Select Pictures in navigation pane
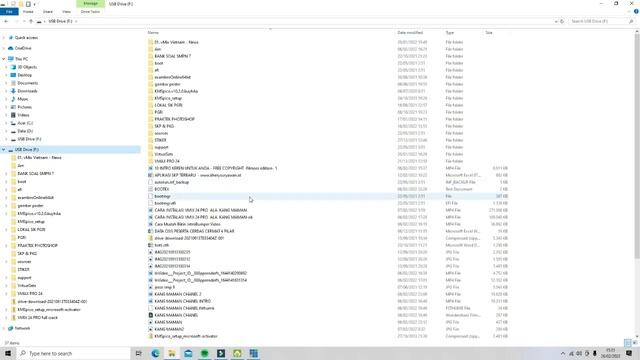Viewport: 640px width, 360px height. (x=24, y=107)
